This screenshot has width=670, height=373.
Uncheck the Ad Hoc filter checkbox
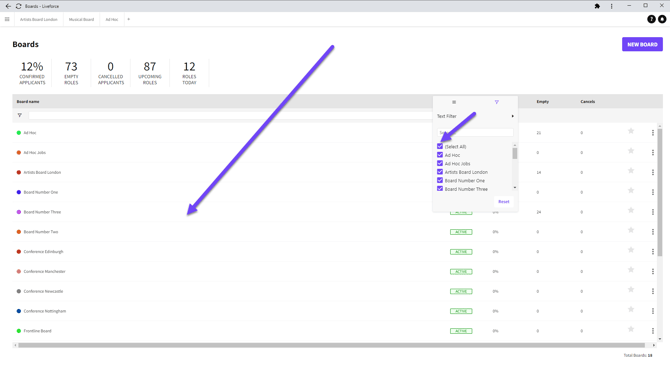point(440,155)
